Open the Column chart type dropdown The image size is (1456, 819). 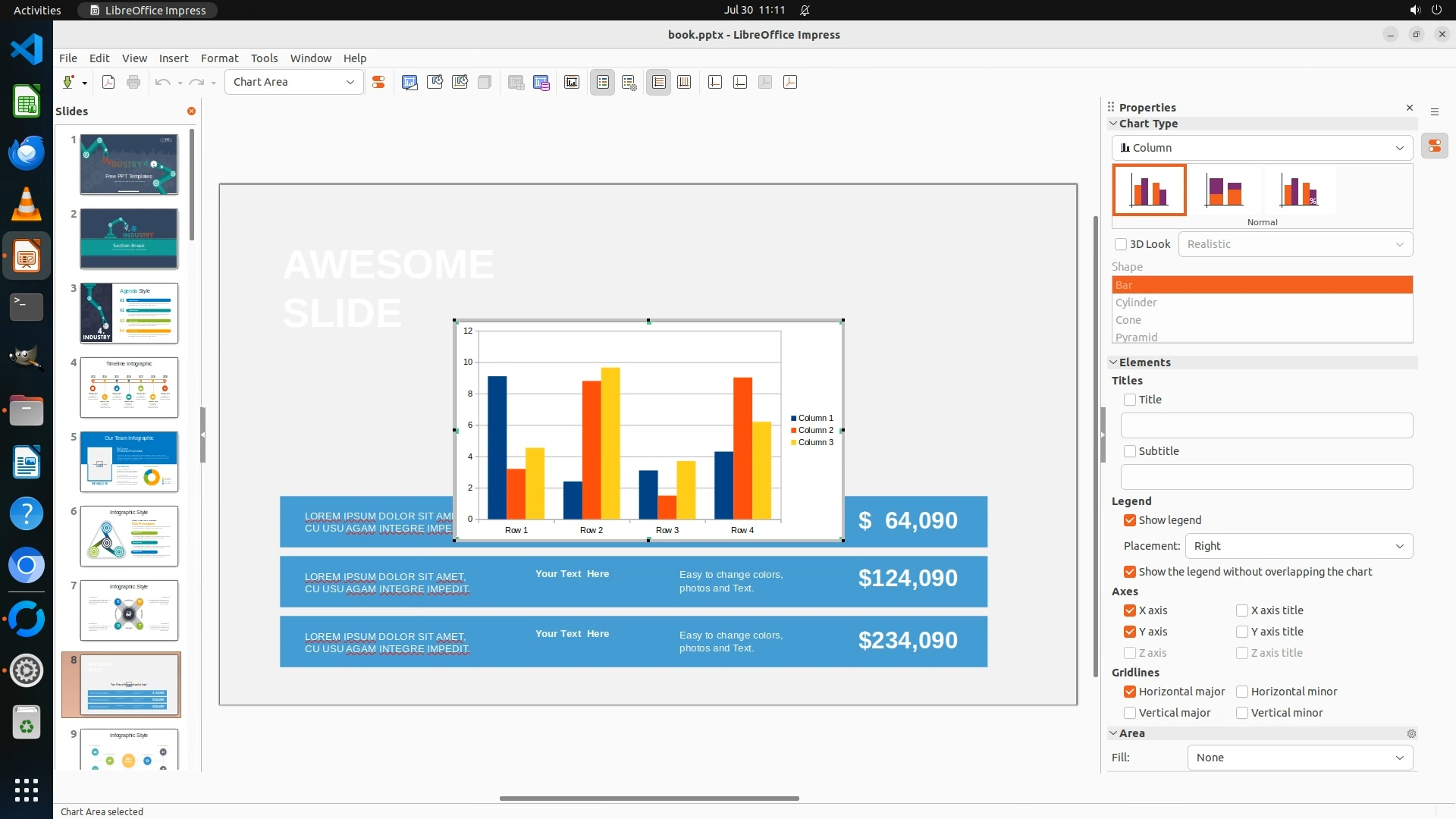pyautogui.click(x=1262, y=148)
